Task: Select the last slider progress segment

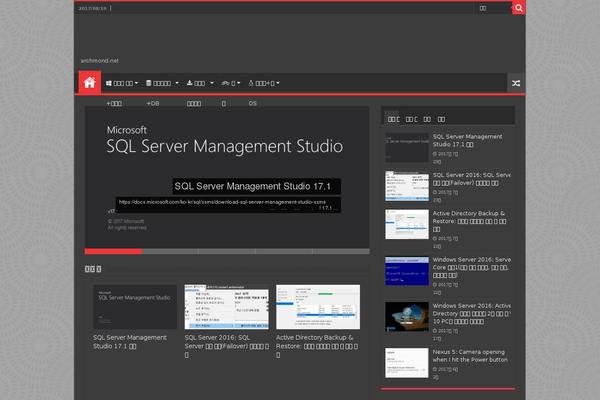Action: (x=341, y=251)
